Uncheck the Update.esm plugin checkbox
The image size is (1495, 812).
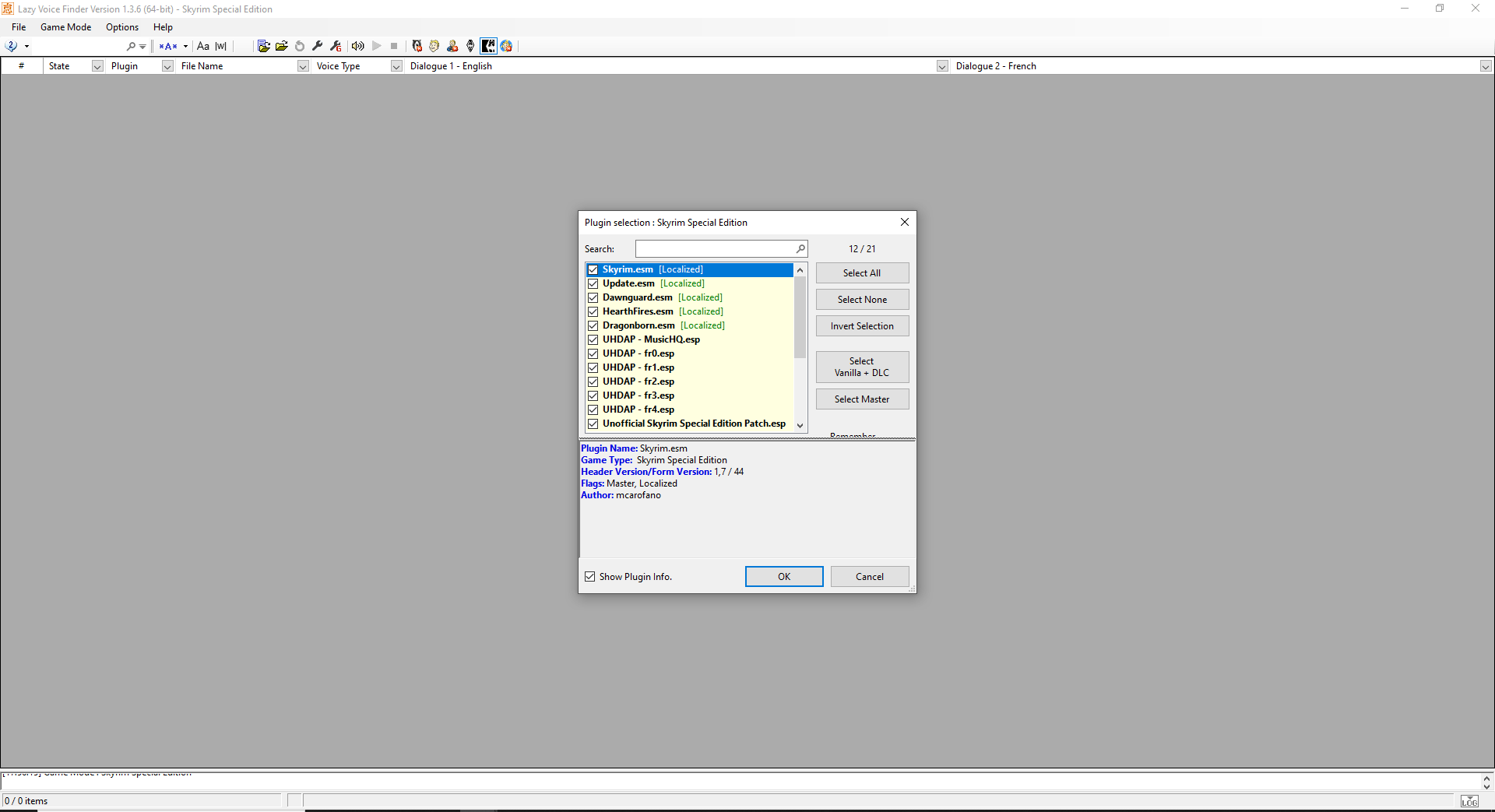[x=593, y=283]
